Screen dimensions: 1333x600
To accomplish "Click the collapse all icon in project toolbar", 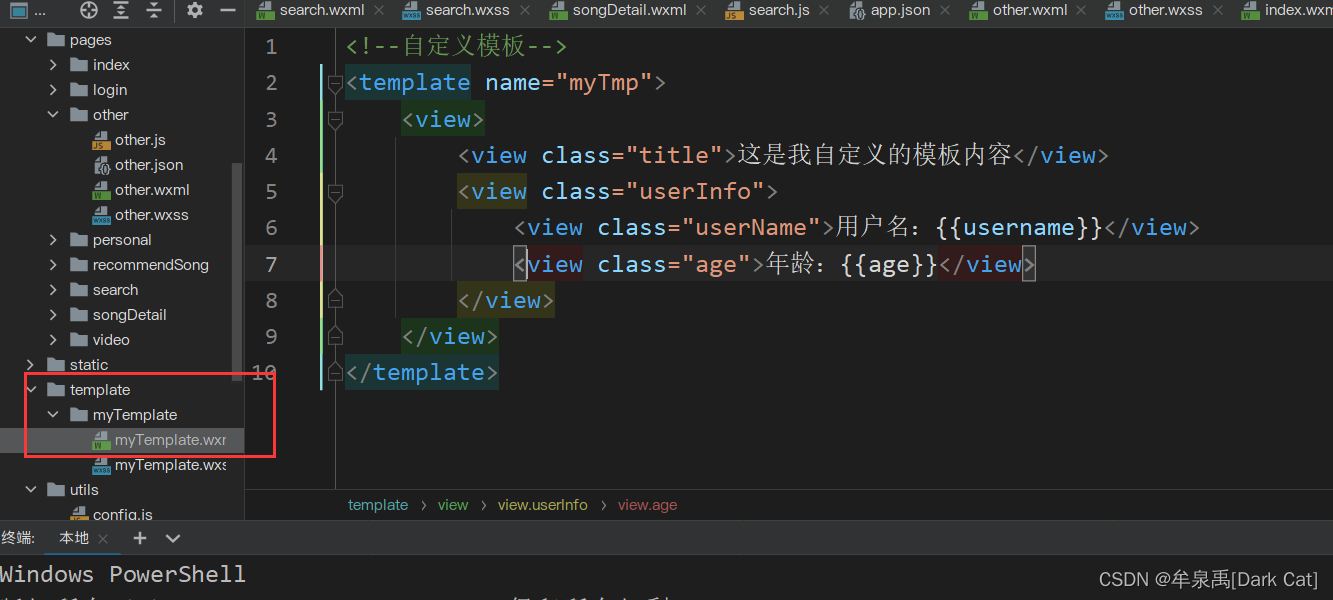I will point(154,11).
